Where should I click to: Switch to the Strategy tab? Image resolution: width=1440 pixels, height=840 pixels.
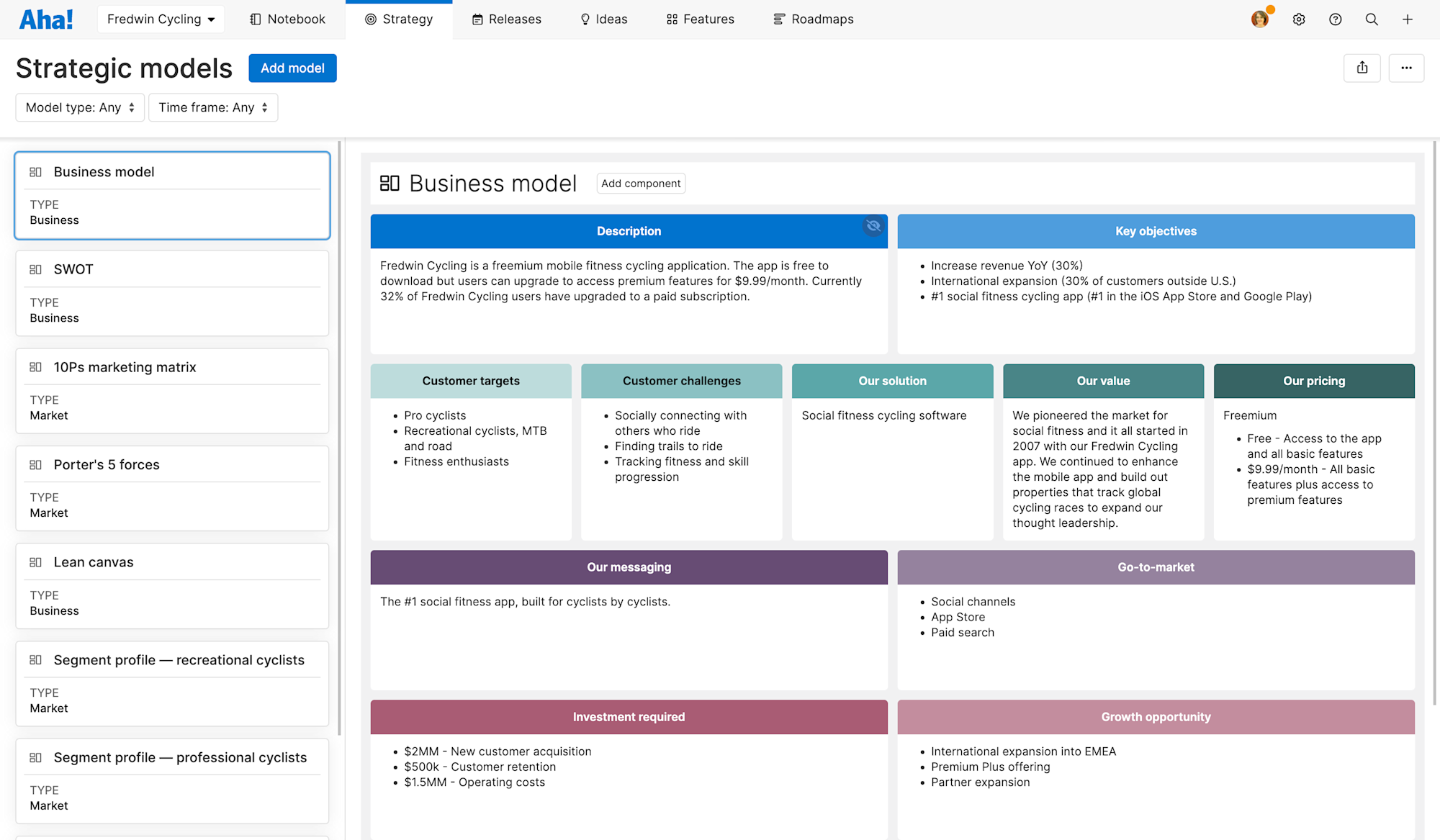tap(400, 19)
